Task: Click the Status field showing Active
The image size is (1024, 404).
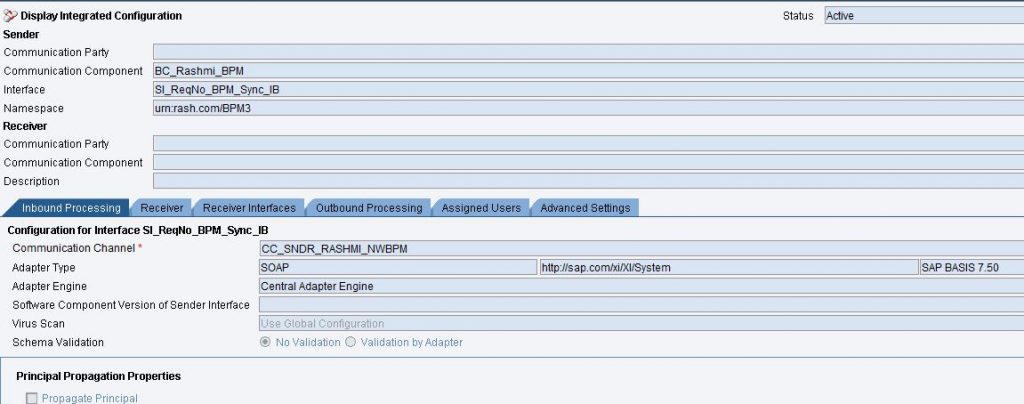Action: pos(924,16)
